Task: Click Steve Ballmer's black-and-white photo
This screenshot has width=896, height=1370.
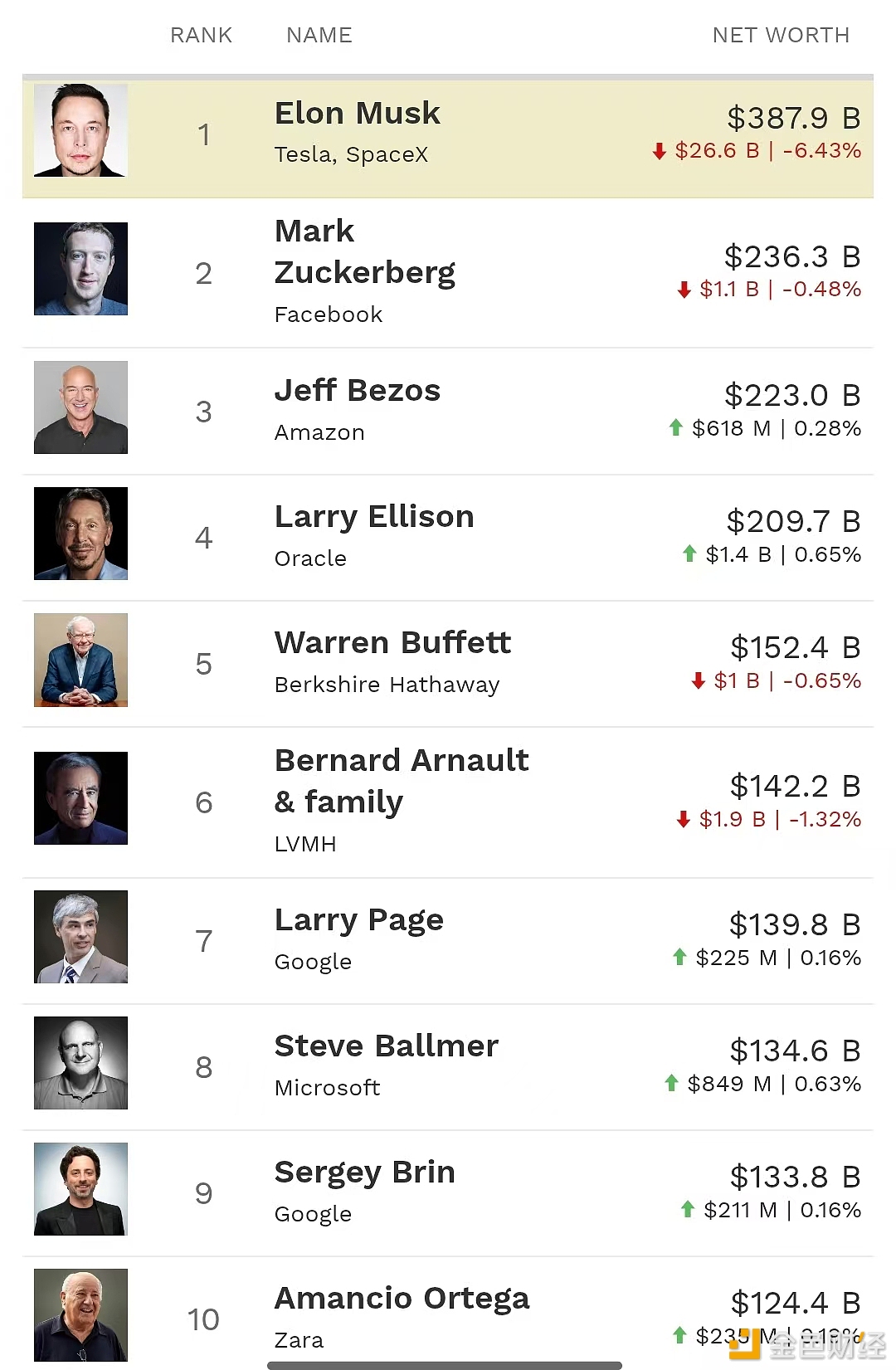Action: [x=80, y=1063]
